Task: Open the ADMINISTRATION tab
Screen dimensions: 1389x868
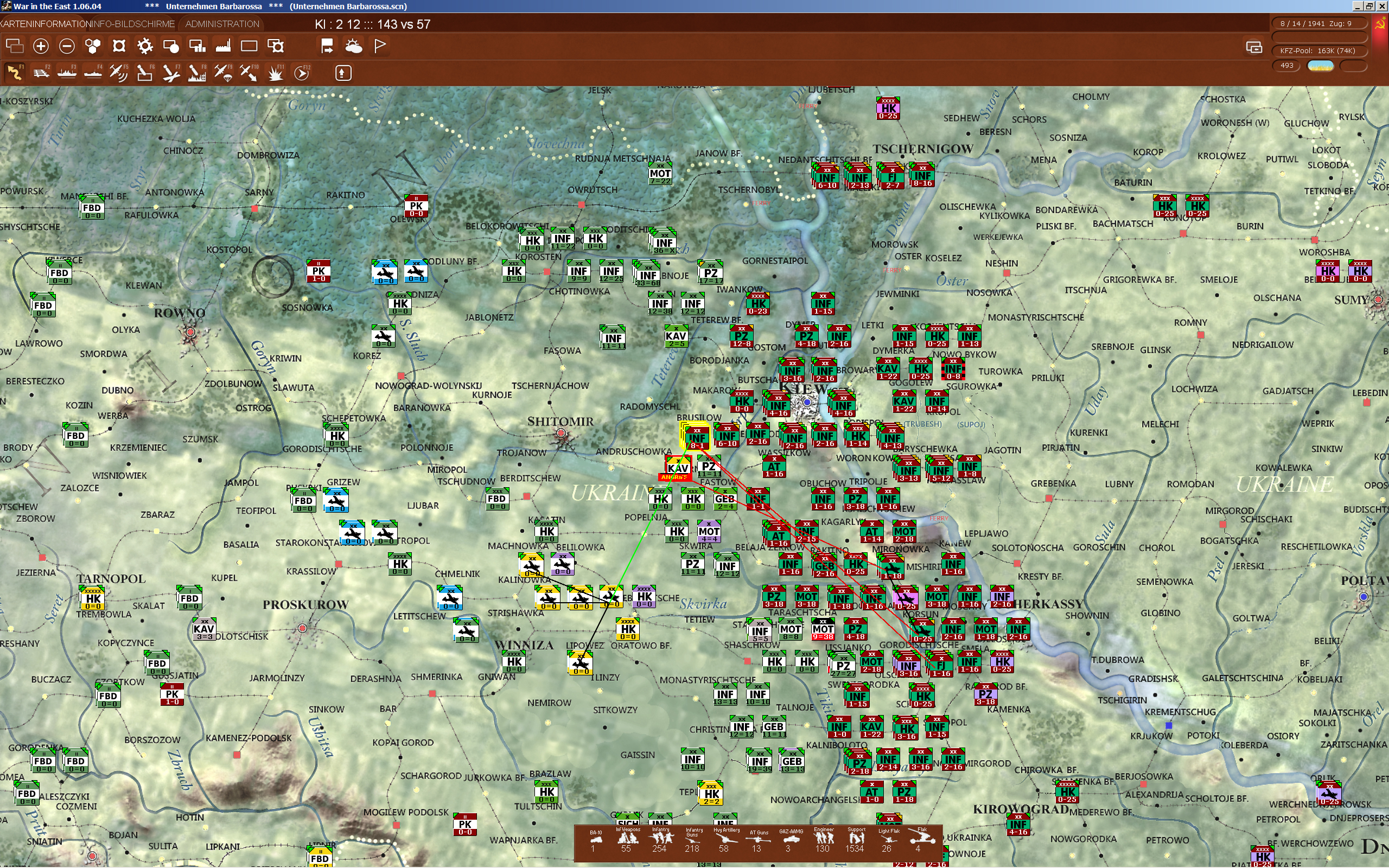Action: coord(222,24)
